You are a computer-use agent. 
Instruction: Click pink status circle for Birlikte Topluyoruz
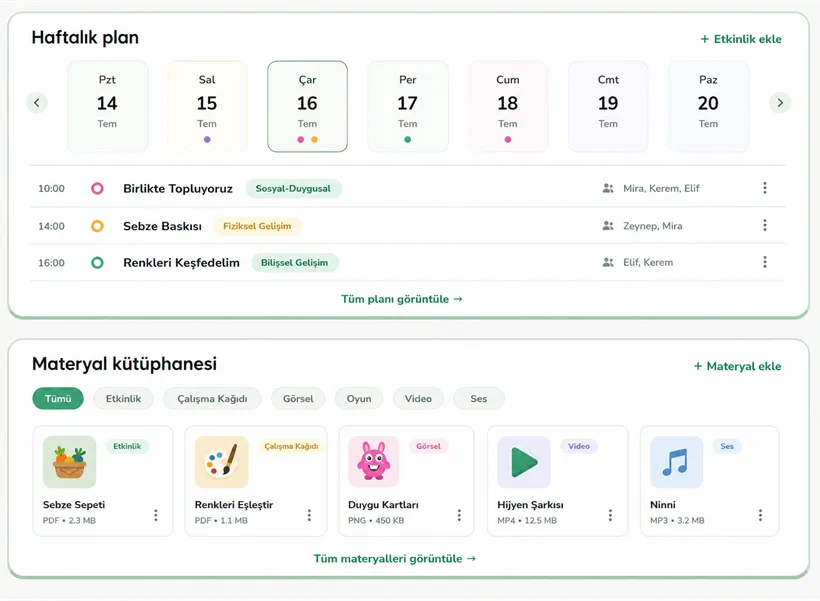click(x=97, y=188)
